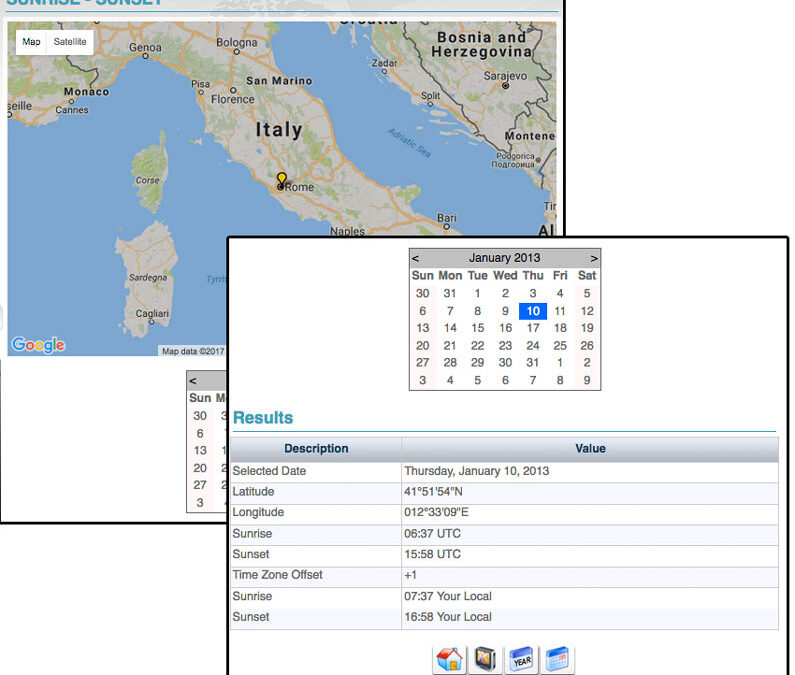Click '16:58 Your Local' sunset value

coord(448,617)
